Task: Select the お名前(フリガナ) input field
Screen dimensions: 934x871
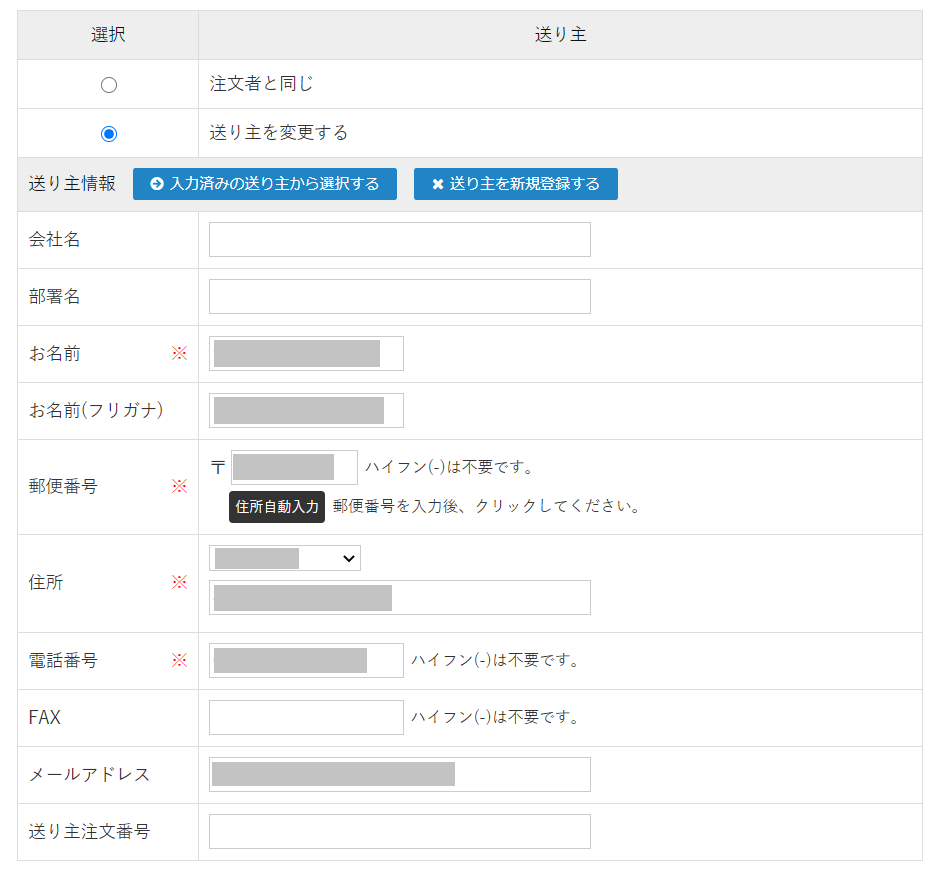Action: click(306, 411)
